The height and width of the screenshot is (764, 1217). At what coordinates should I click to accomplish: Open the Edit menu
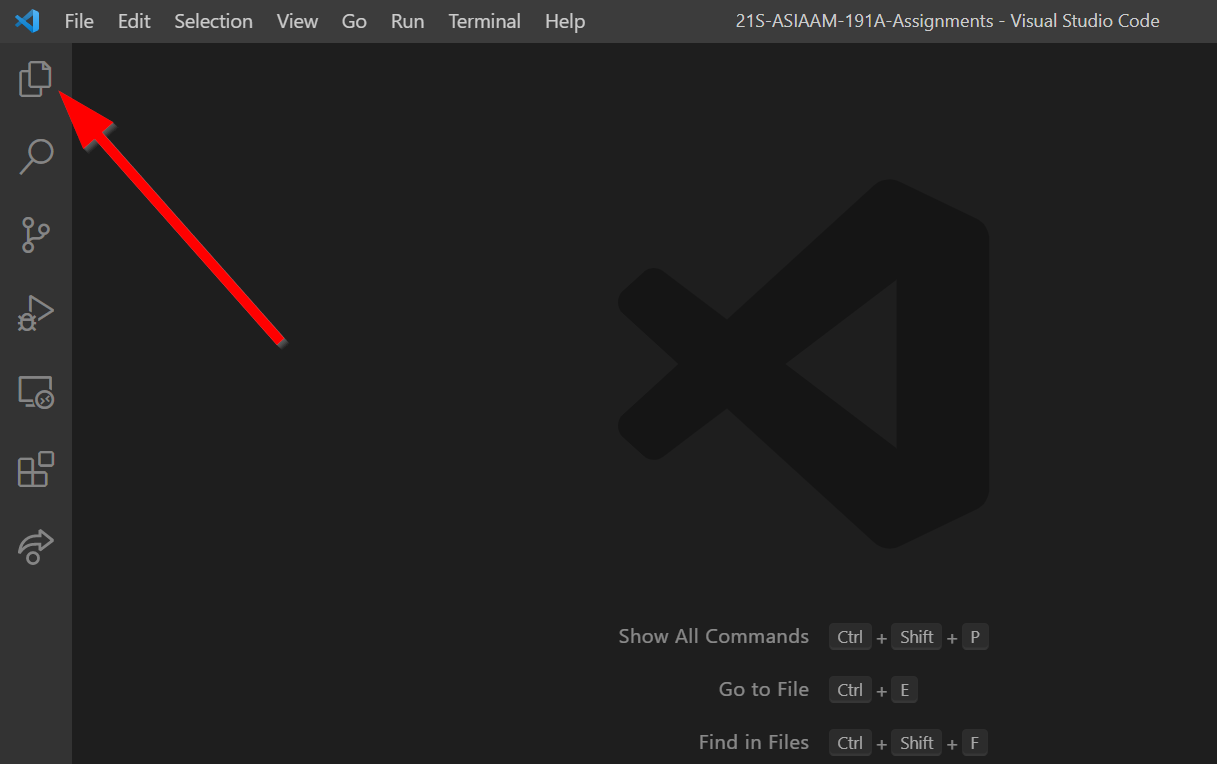134,21
